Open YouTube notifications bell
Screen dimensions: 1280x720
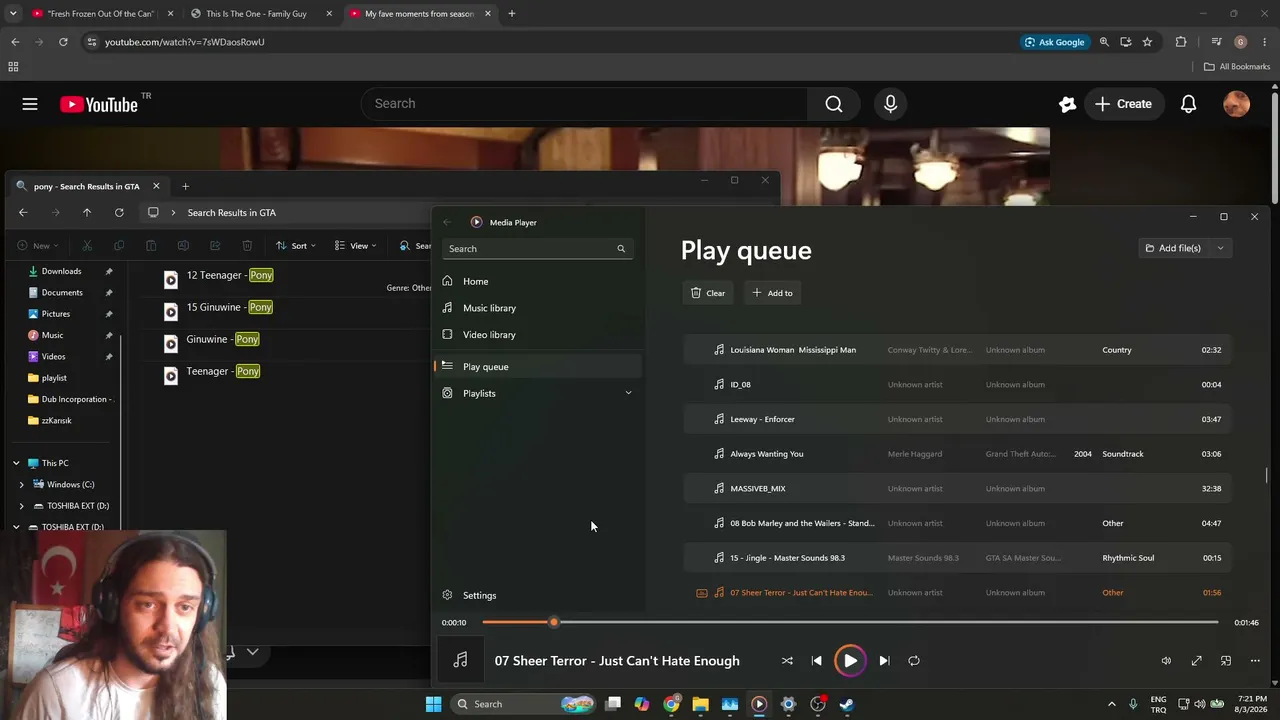[x=1188, y=104]
